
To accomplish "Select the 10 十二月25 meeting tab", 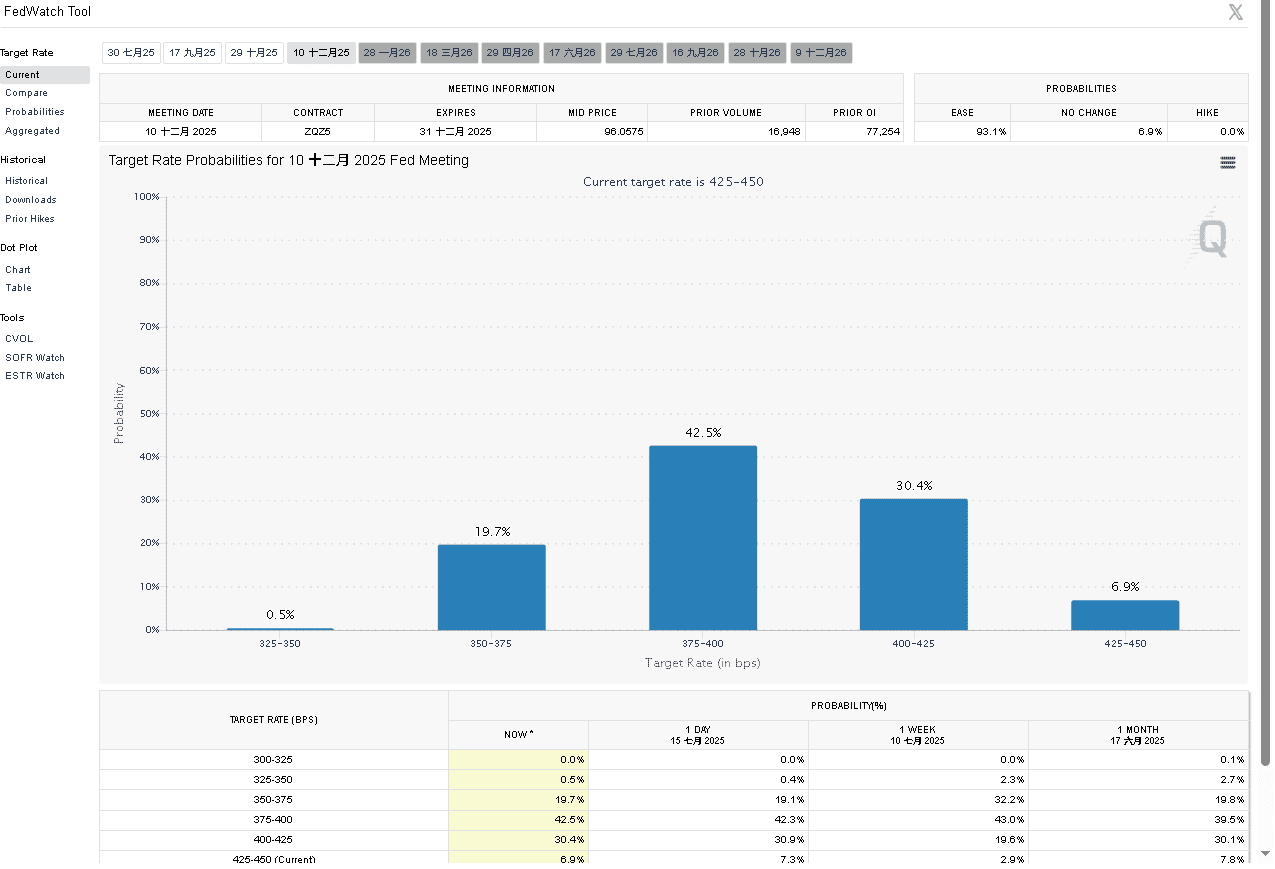I will click(x=322, y=53).
